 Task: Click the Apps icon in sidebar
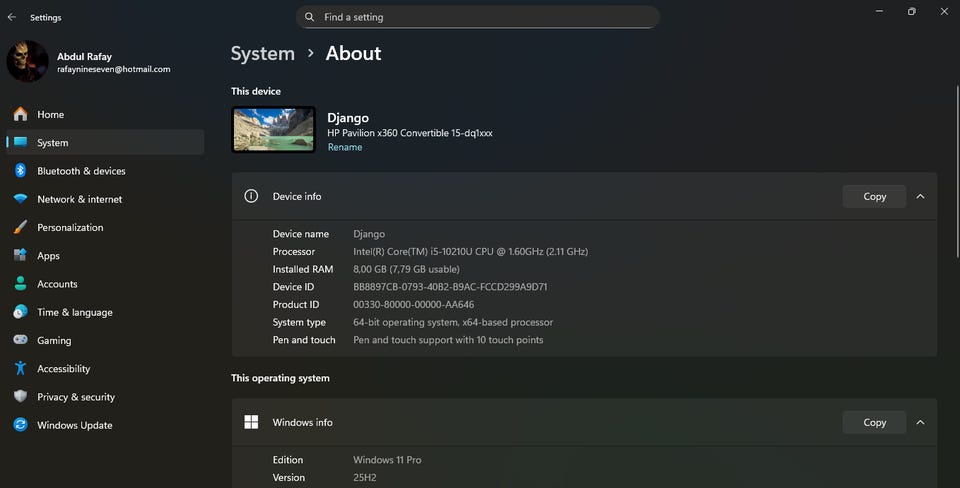point(20,255)
